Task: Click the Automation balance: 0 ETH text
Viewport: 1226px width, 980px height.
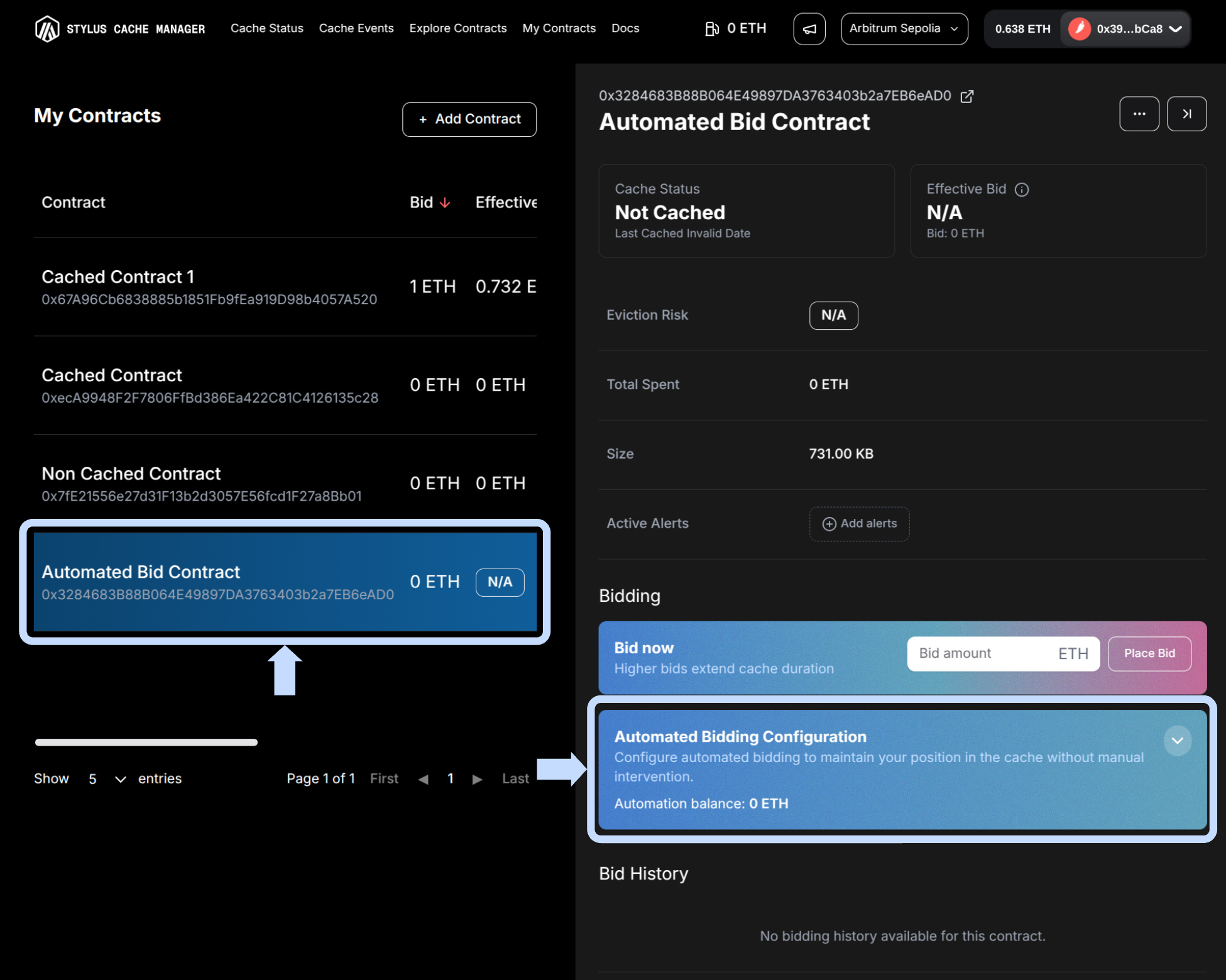Action: click(701, 804)
